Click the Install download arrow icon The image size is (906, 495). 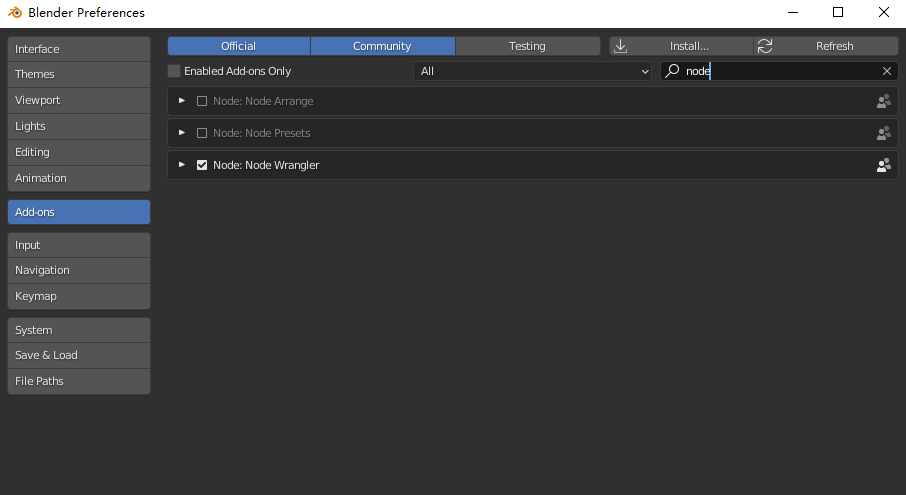(x=621, y=46)
